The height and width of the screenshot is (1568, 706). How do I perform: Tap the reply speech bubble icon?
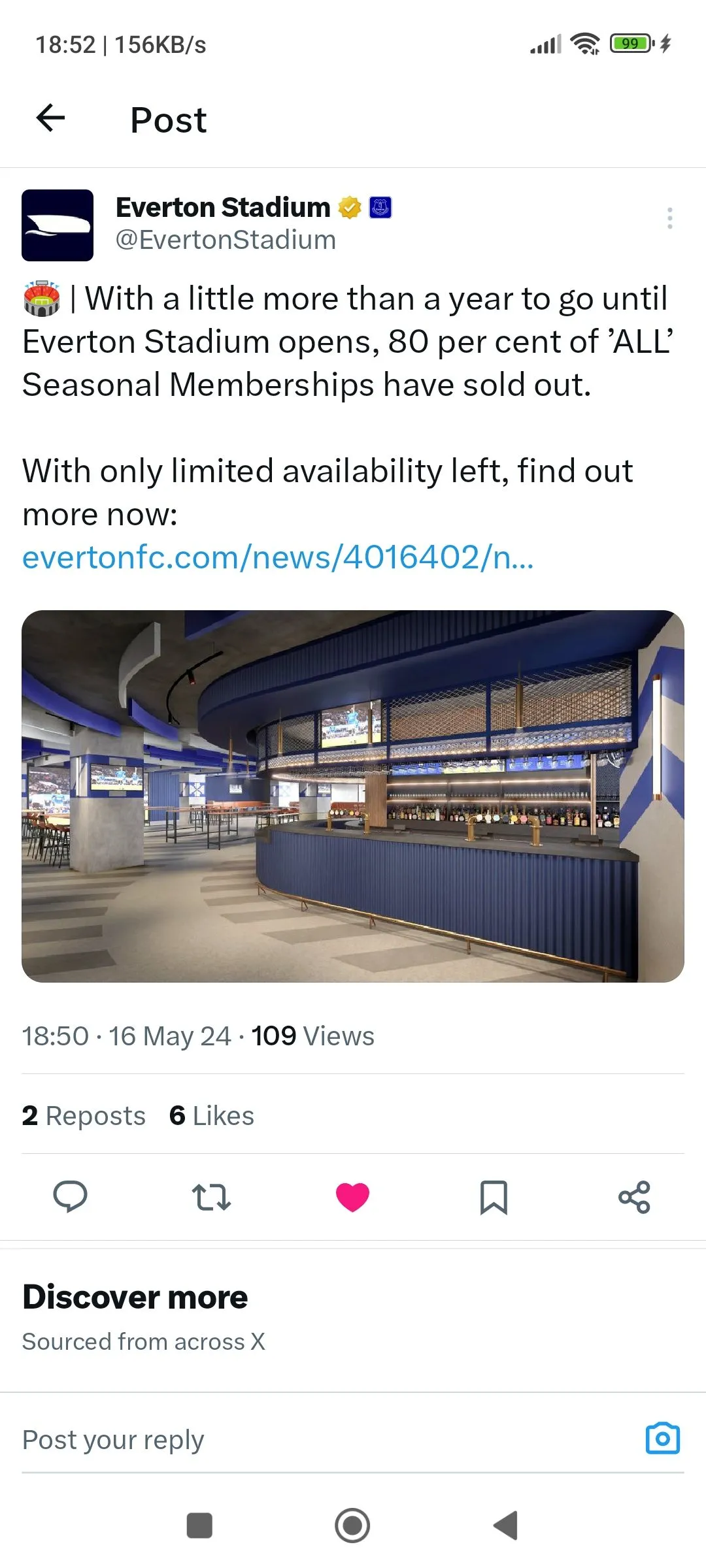70,1197
